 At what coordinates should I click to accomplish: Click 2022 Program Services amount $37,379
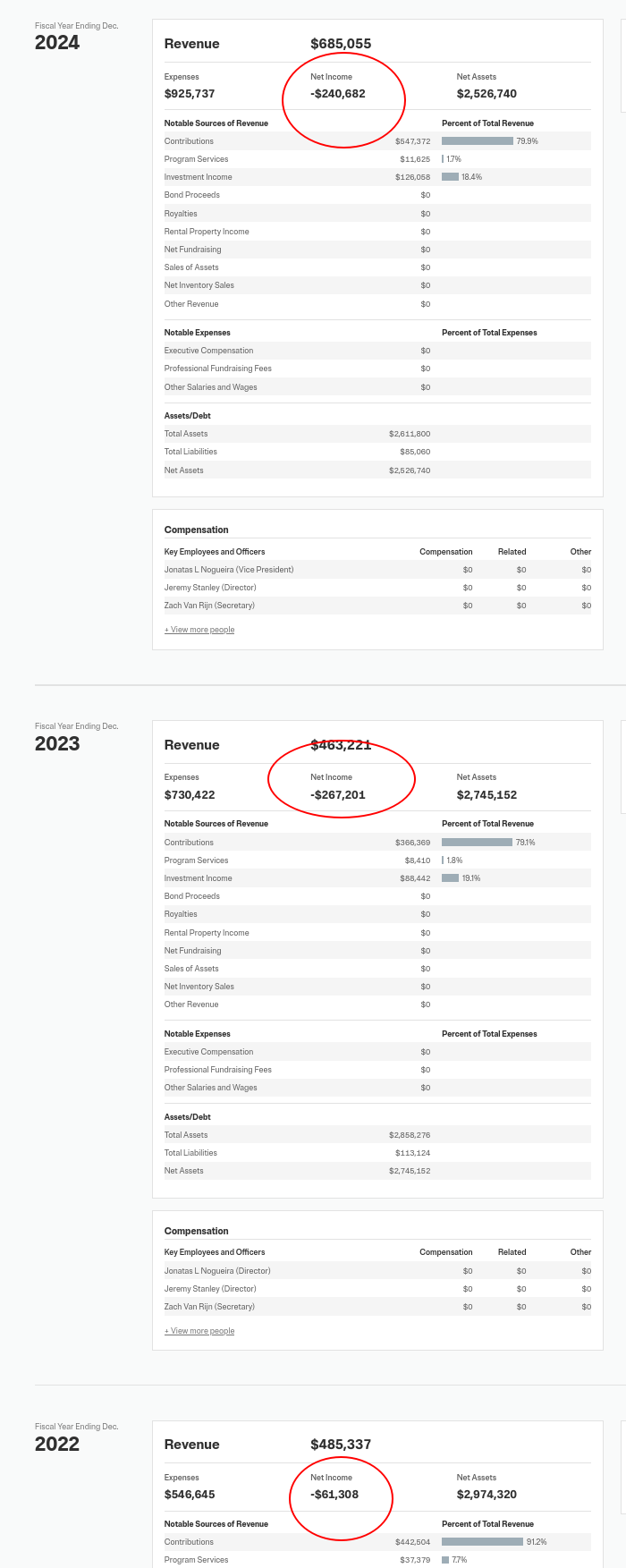(415, 1560)
